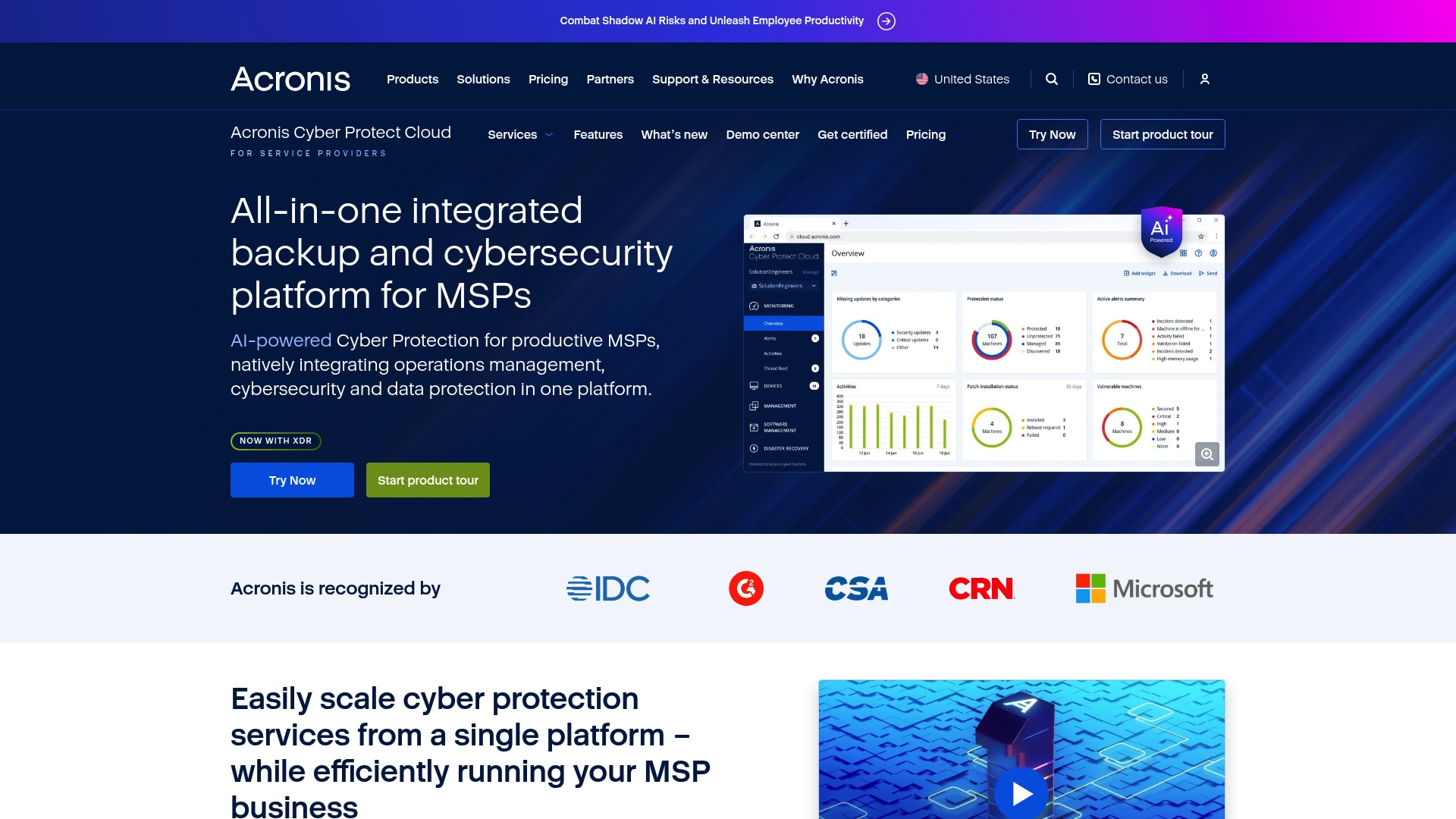Click the zoom magnifier on the dashboard screenshot
Screen dimensions: 1456x819
pyautogui.click(x=1207, y=454)
